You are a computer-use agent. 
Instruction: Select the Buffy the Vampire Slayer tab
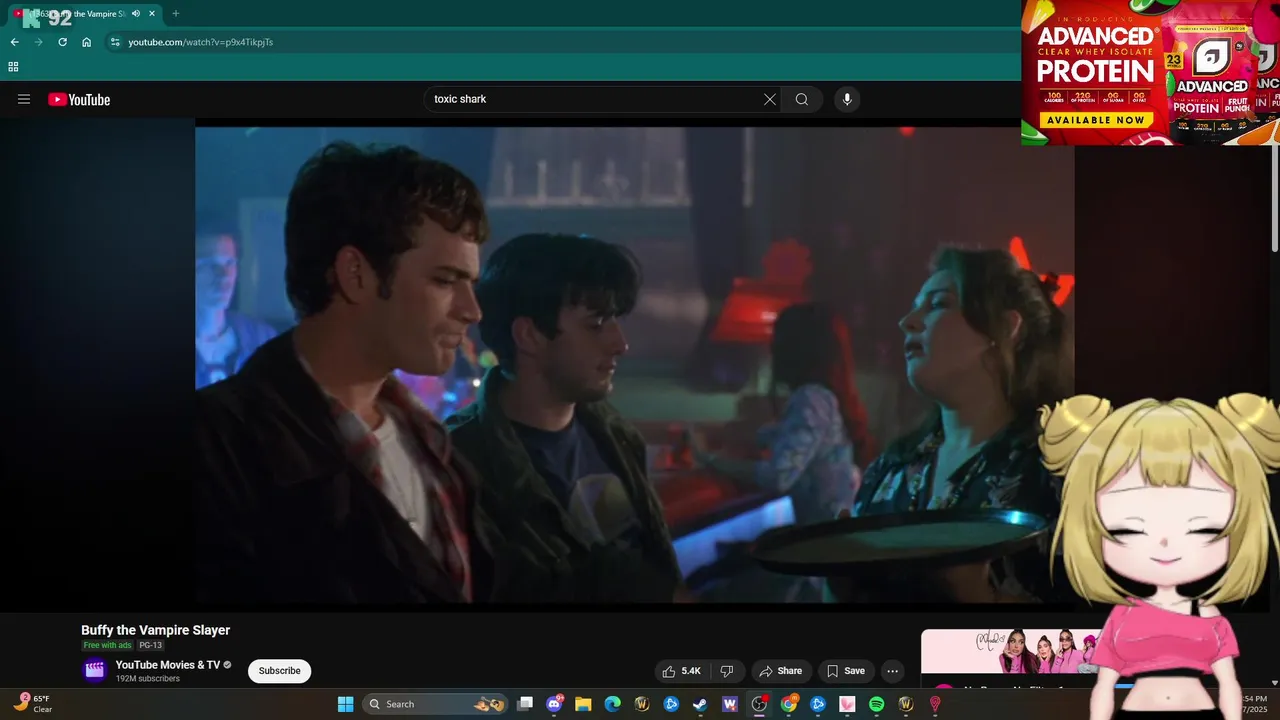tap(85, 14)
